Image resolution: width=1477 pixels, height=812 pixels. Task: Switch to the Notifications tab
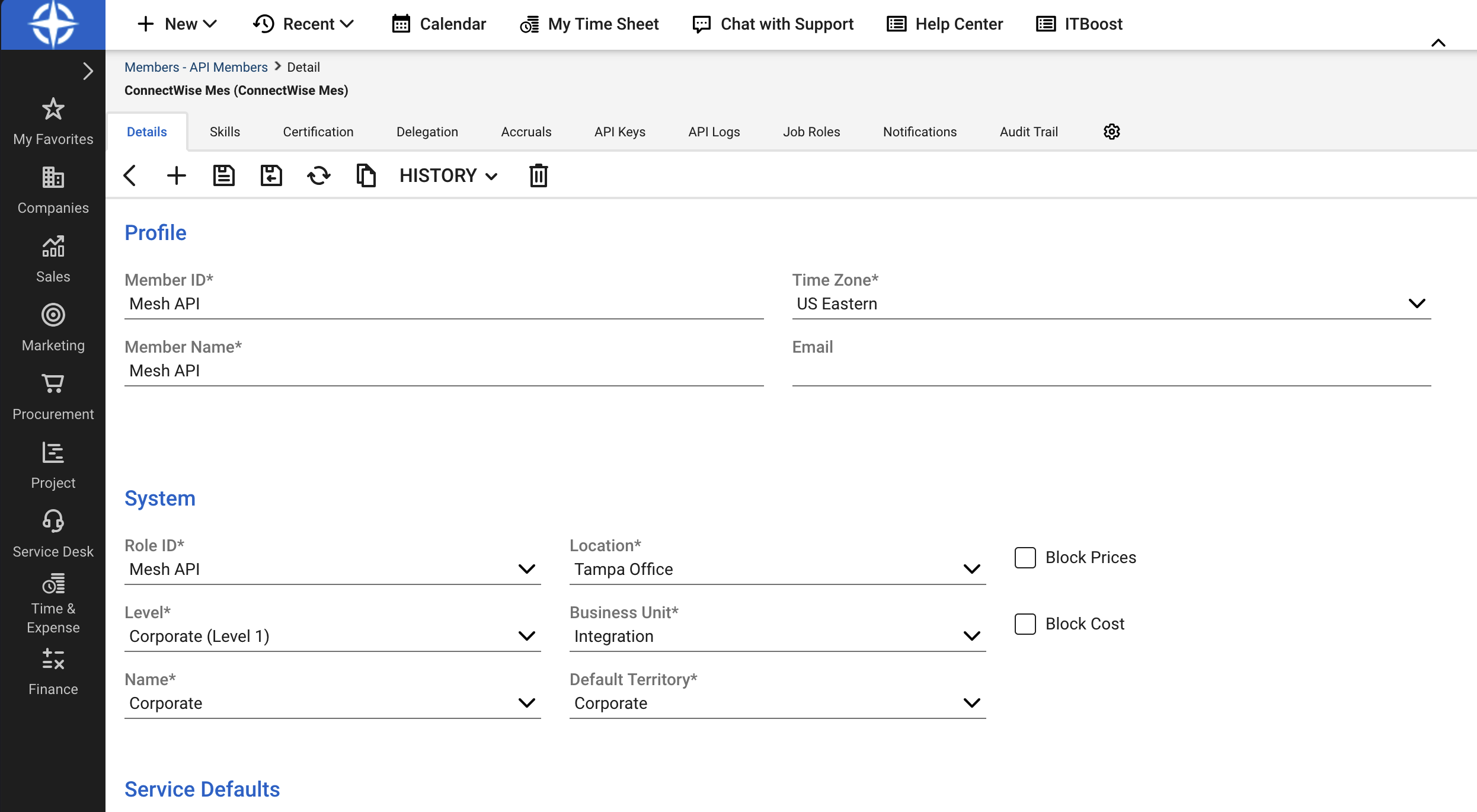click(920, 132)
